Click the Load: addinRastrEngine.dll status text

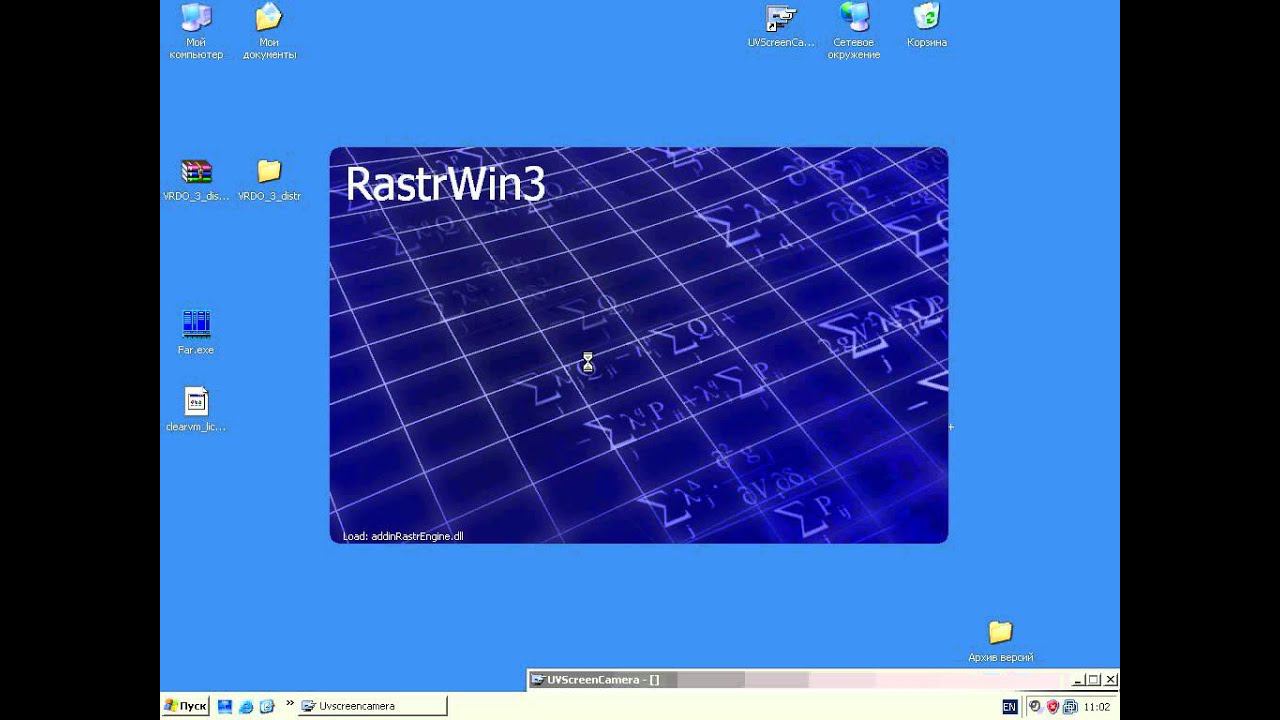(403, 536)
